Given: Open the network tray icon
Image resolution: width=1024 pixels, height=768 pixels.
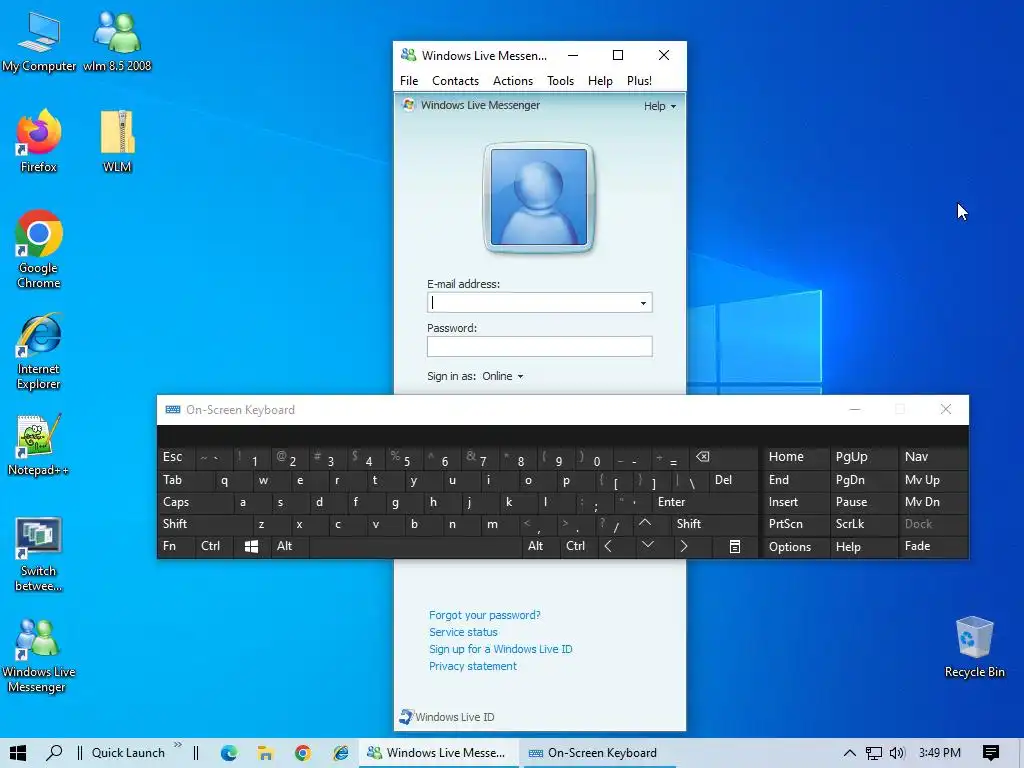Looking at the screenshot, I should click(x=873, y=753).
